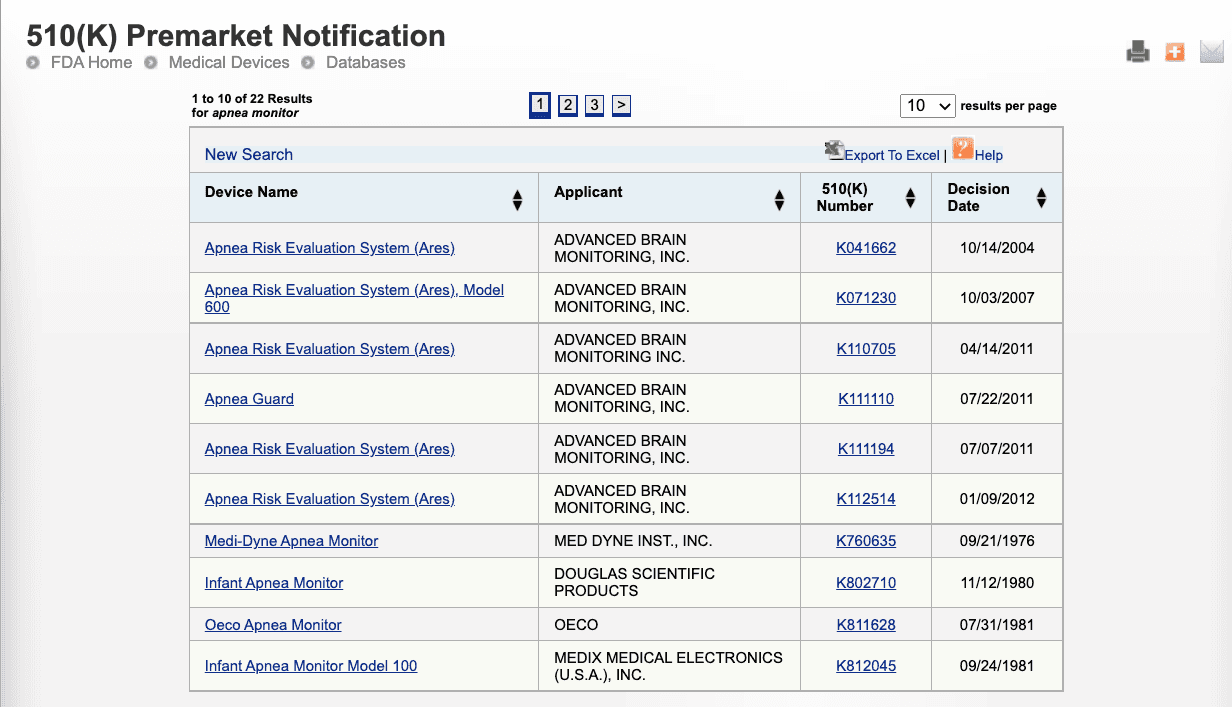Click applicant MEDIX MEDICAL ELECTRONICS (U.S.A.), INC.
1232x707 pixels.
pos(668,666)
